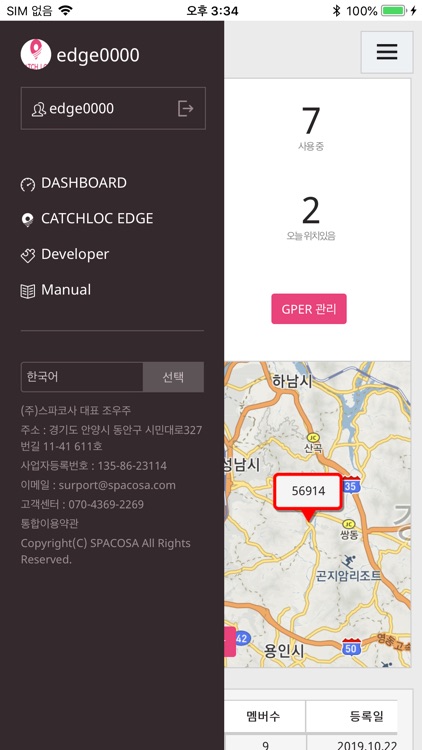Viewport: 422px width, 750px height.
Task: Click the 등록일 column header
Action: point(366,716)
